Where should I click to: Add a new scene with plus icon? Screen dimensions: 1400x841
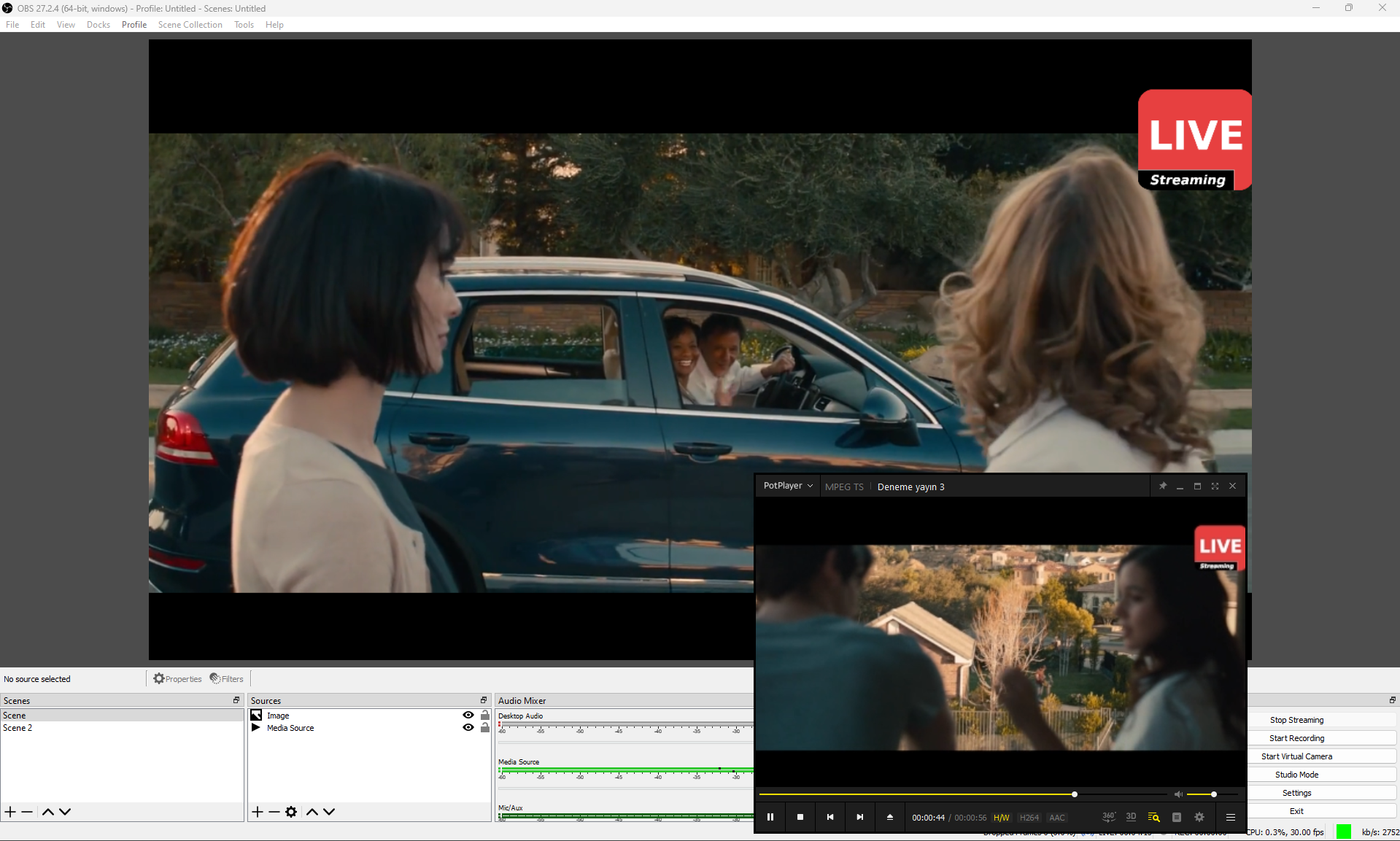pyautogui.click(x=10, y=812)
